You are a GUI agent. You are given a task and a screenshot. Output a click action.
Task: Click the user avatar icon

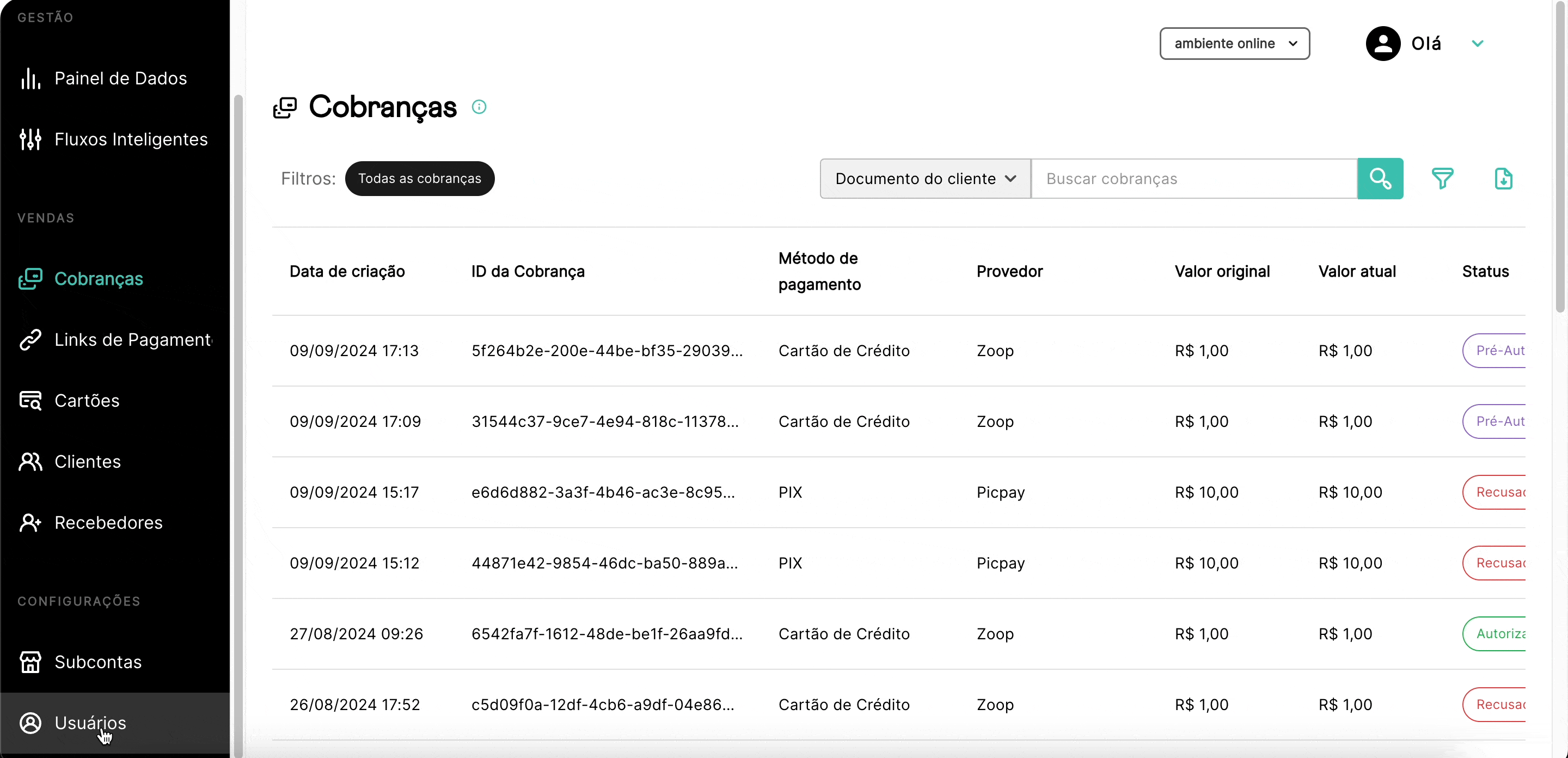click(1382, 43)
